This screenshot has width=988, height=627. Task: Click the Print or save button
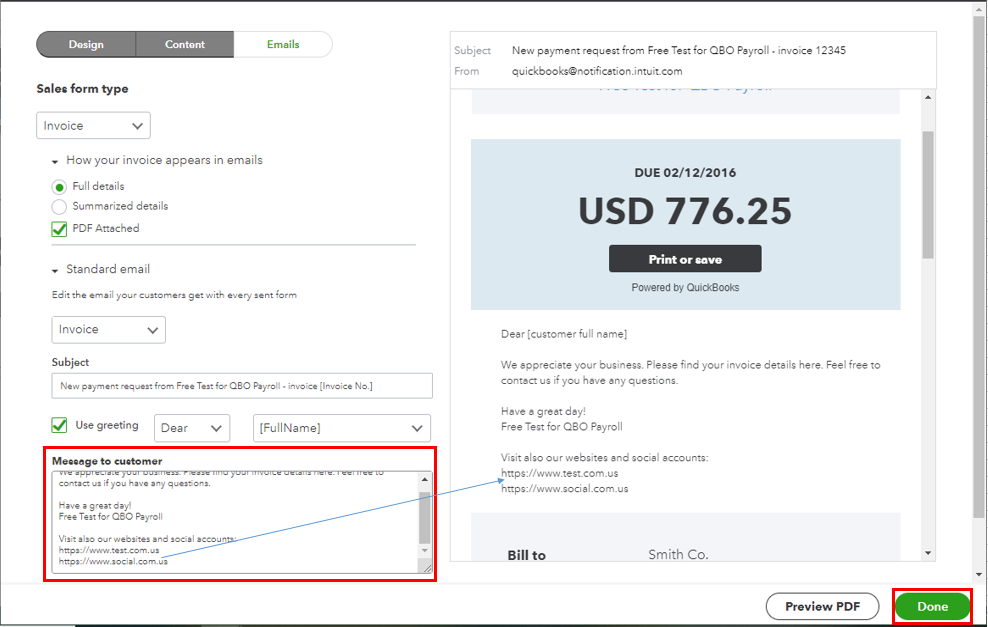684,258
